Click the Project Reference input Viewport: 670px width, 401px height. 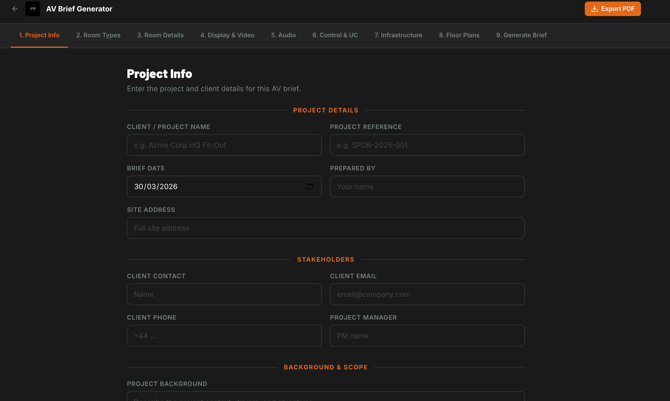click(x=427, y=145)
